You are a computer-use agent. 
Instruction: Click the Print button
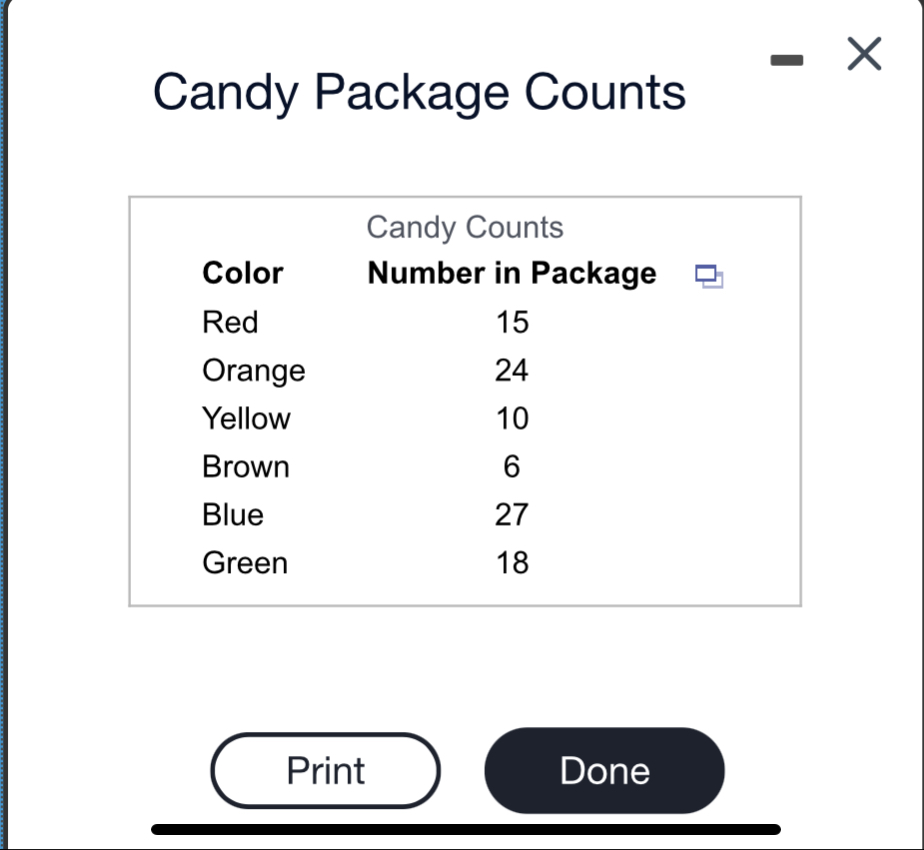coord(324,770)
